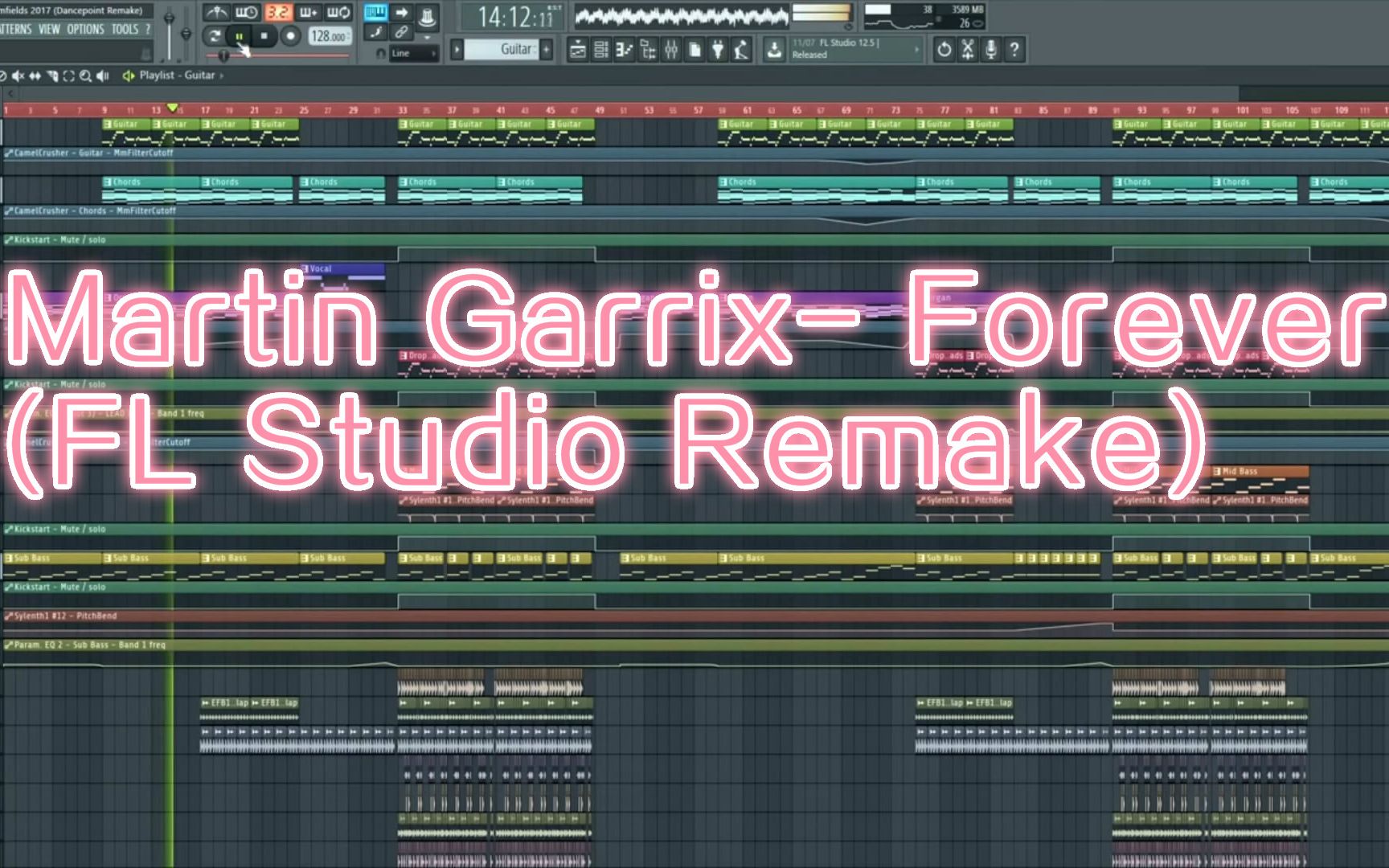The width and height of the screenshot is (1389, 868).
Task: Open the Mixer with the faders icon
Action: (671, 50)
